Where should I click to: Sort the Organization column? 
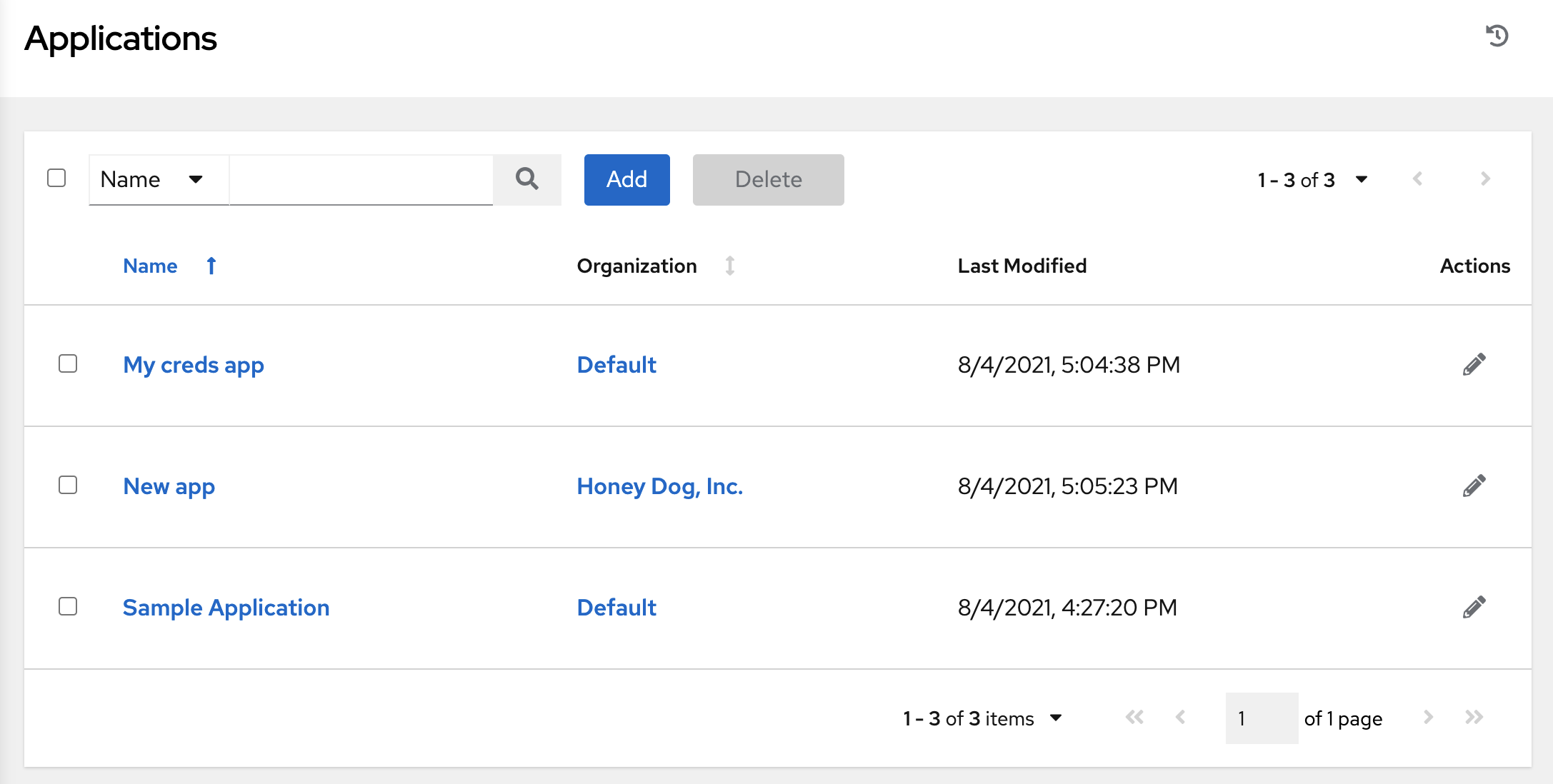tap(729, 266)
